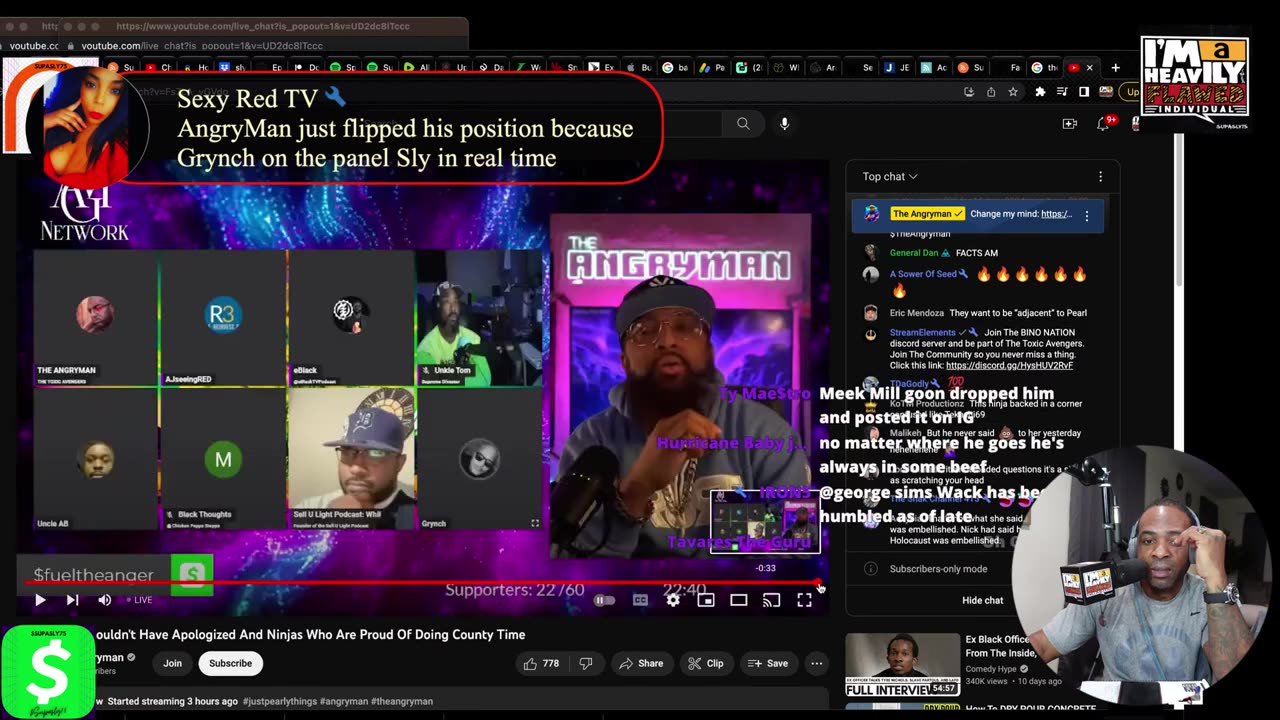Screen dimensions: 1280x720
Task: Open the Create video camera icon
Action: pyautogui.click(x=1069, y=123)
